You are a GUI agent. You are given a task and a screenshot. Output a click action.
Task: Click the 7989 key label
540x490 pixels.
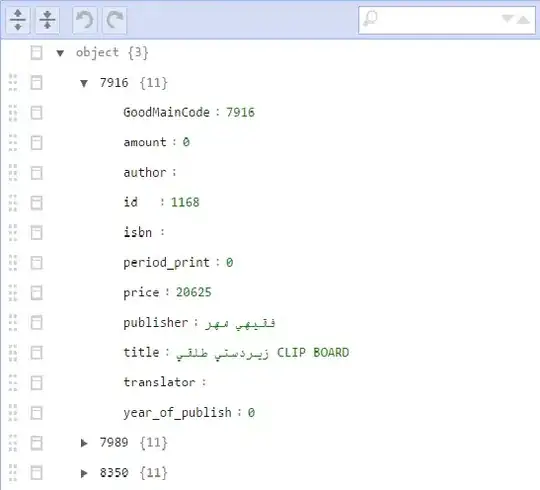point(114,442)
